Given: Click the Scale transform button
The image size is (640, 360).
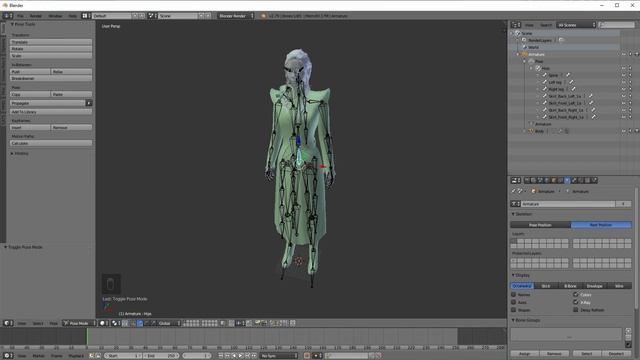Looking at the screenshot, I should point(51,55).
